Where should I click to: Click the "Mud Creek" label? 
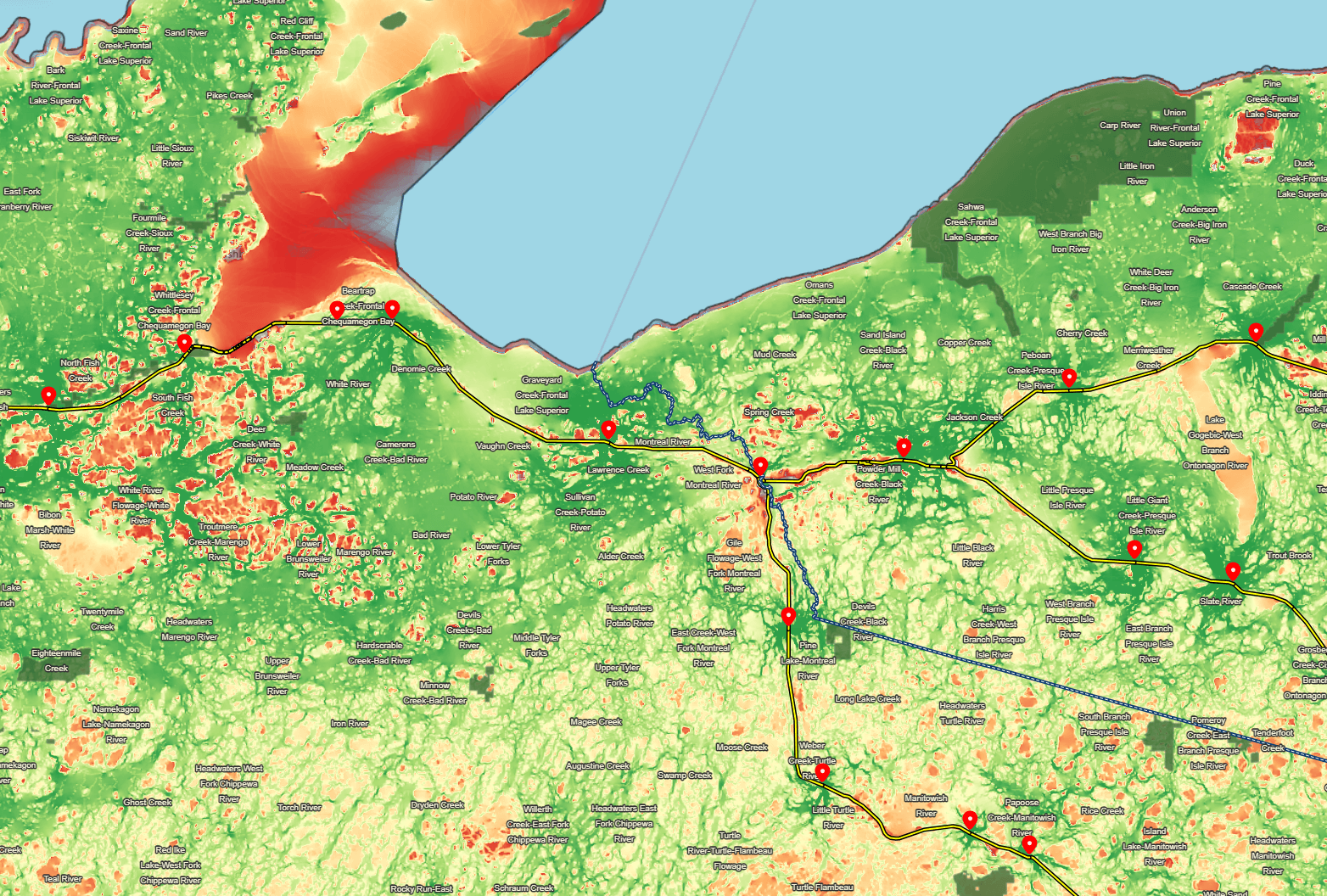pyautogui.click(x=775, y=355)
